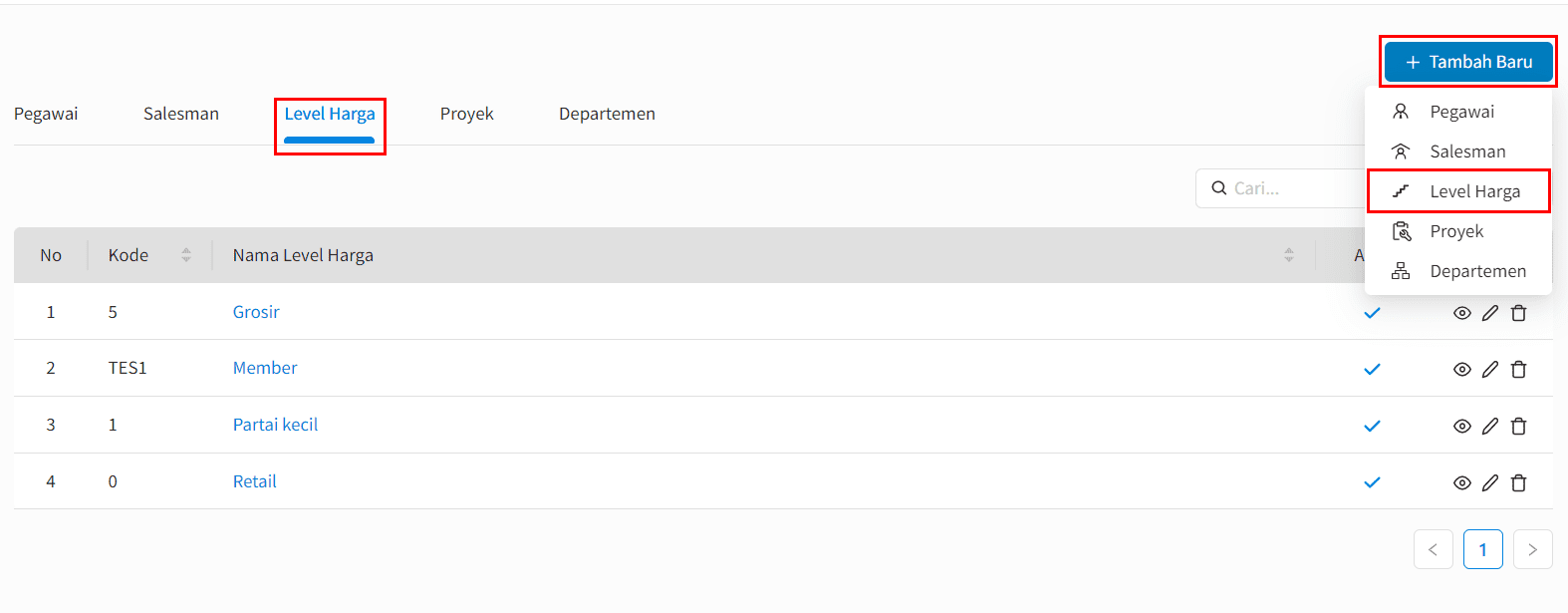This screenshot has width=1568, height=613.
Task: Click the eye icon for Partai kecil
Action: [x=1462, y=427]
